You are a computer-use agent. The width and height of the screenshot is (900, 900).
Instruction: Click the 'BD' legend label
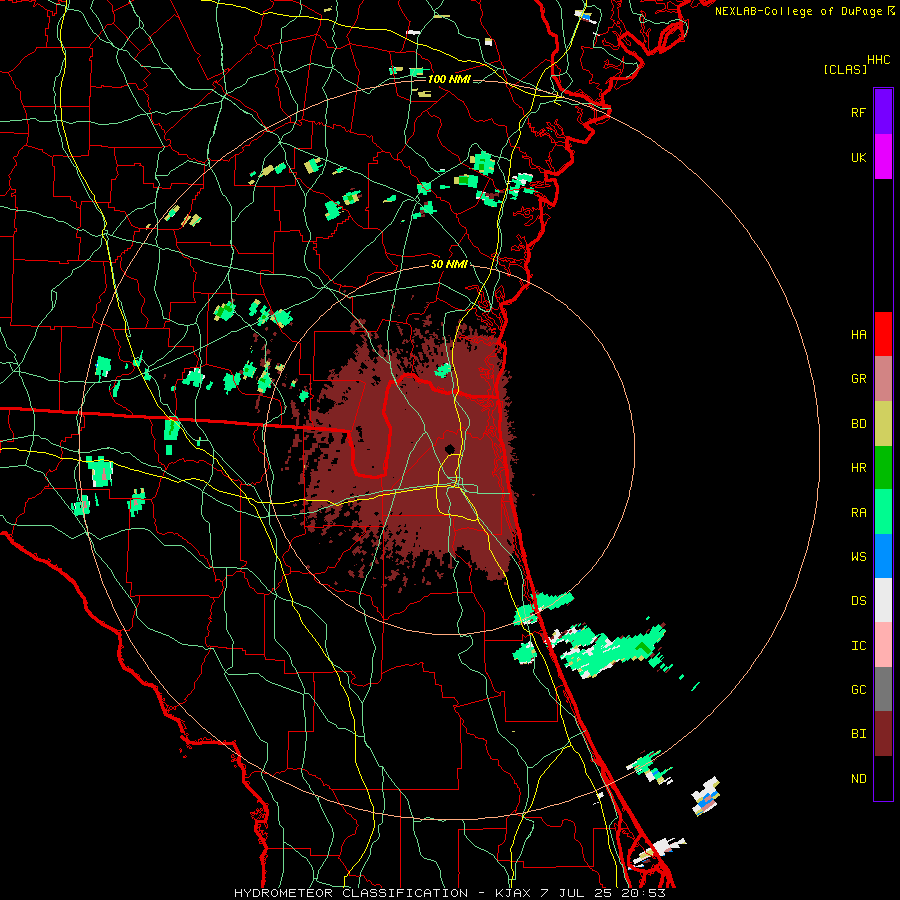[858, 424]
